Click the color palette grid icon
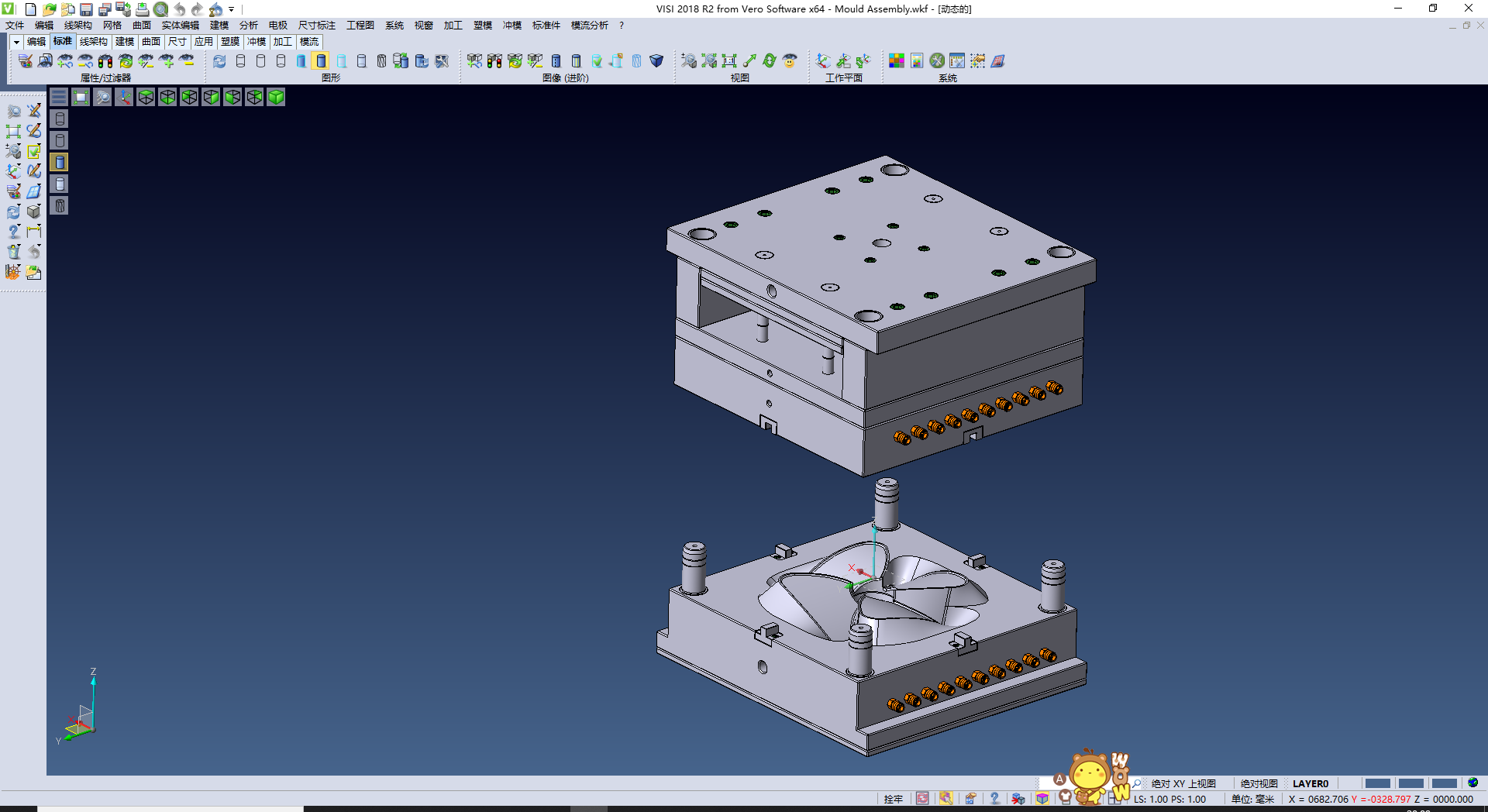Screen dimensions: 1488x812 pyautogui.click(x=897, y=60)
